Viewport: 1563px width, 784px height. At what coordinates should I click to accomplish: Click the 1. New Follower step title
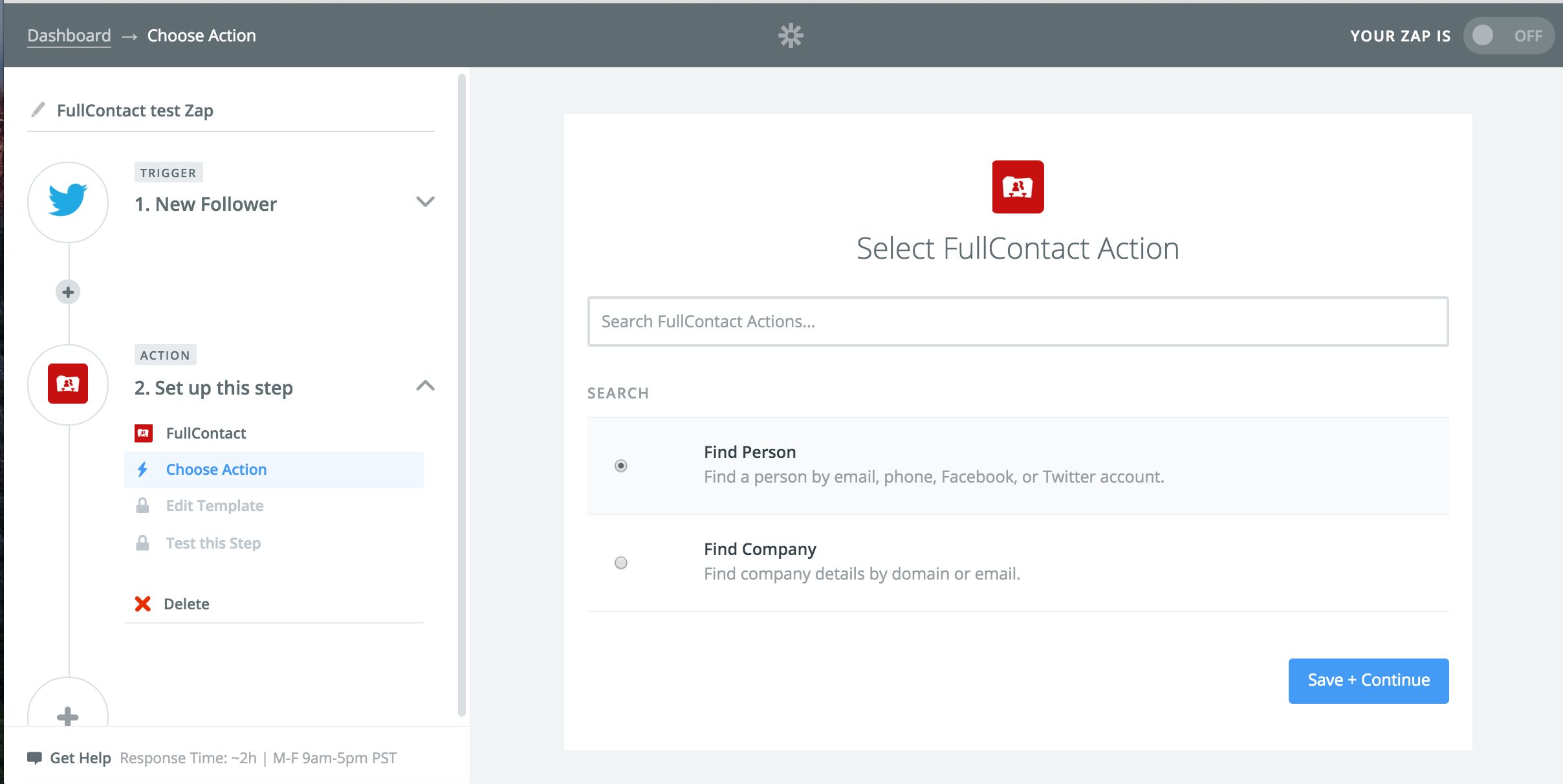tap(206, 204)
